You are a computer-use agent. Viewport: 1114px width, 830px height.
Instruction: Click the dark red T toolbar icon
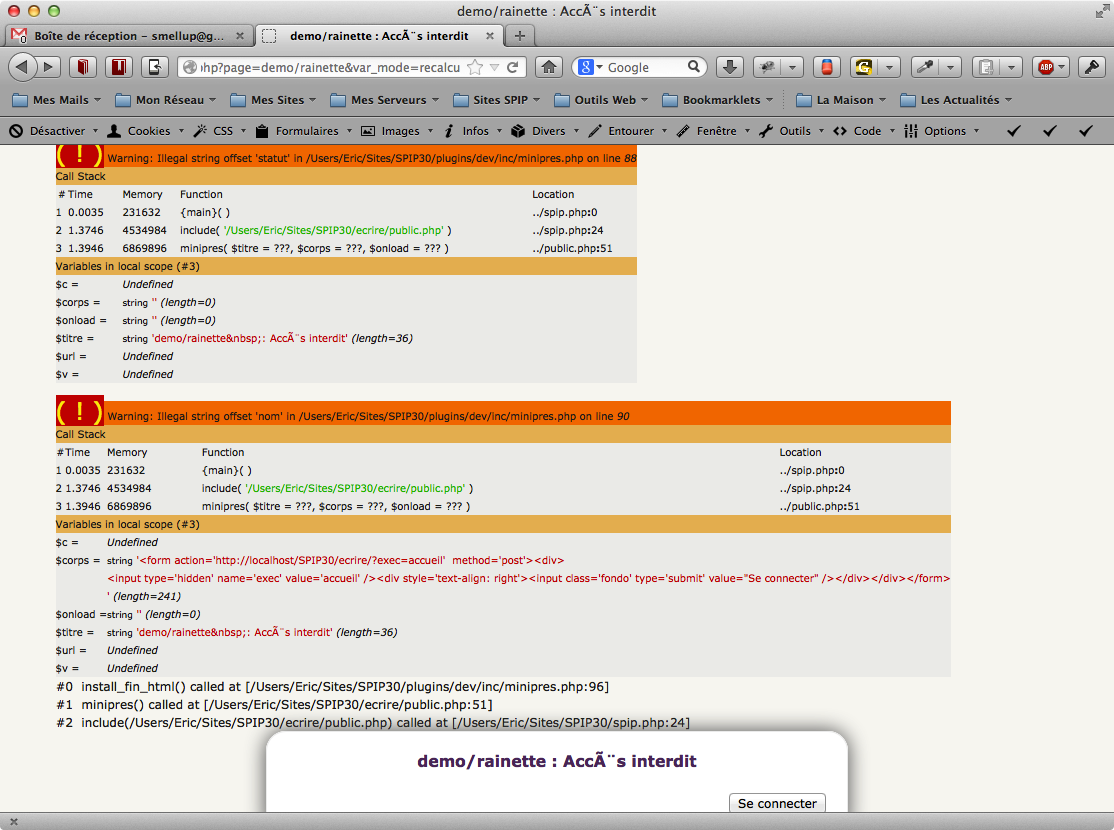click(x=119, y=67)
